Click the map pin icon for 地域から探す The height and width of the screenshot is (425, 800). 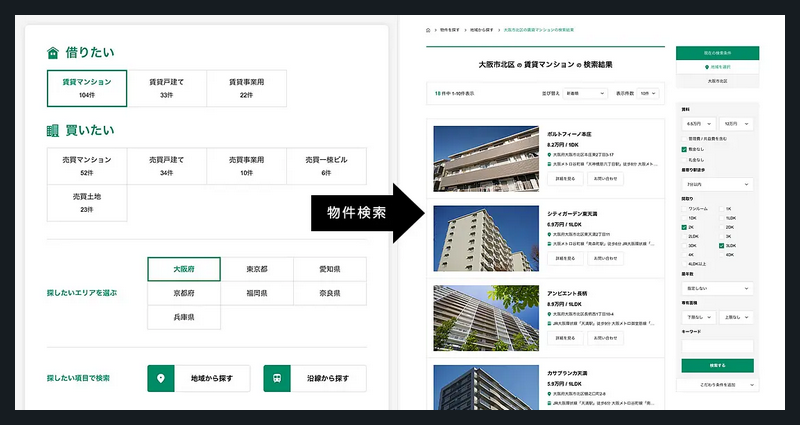(x=160, y=378)
